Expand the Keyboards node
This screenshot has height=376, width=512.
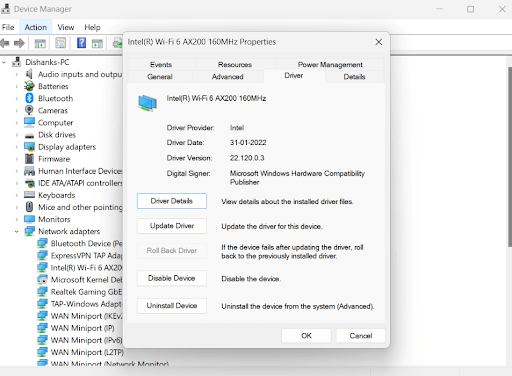pos(16,195)
